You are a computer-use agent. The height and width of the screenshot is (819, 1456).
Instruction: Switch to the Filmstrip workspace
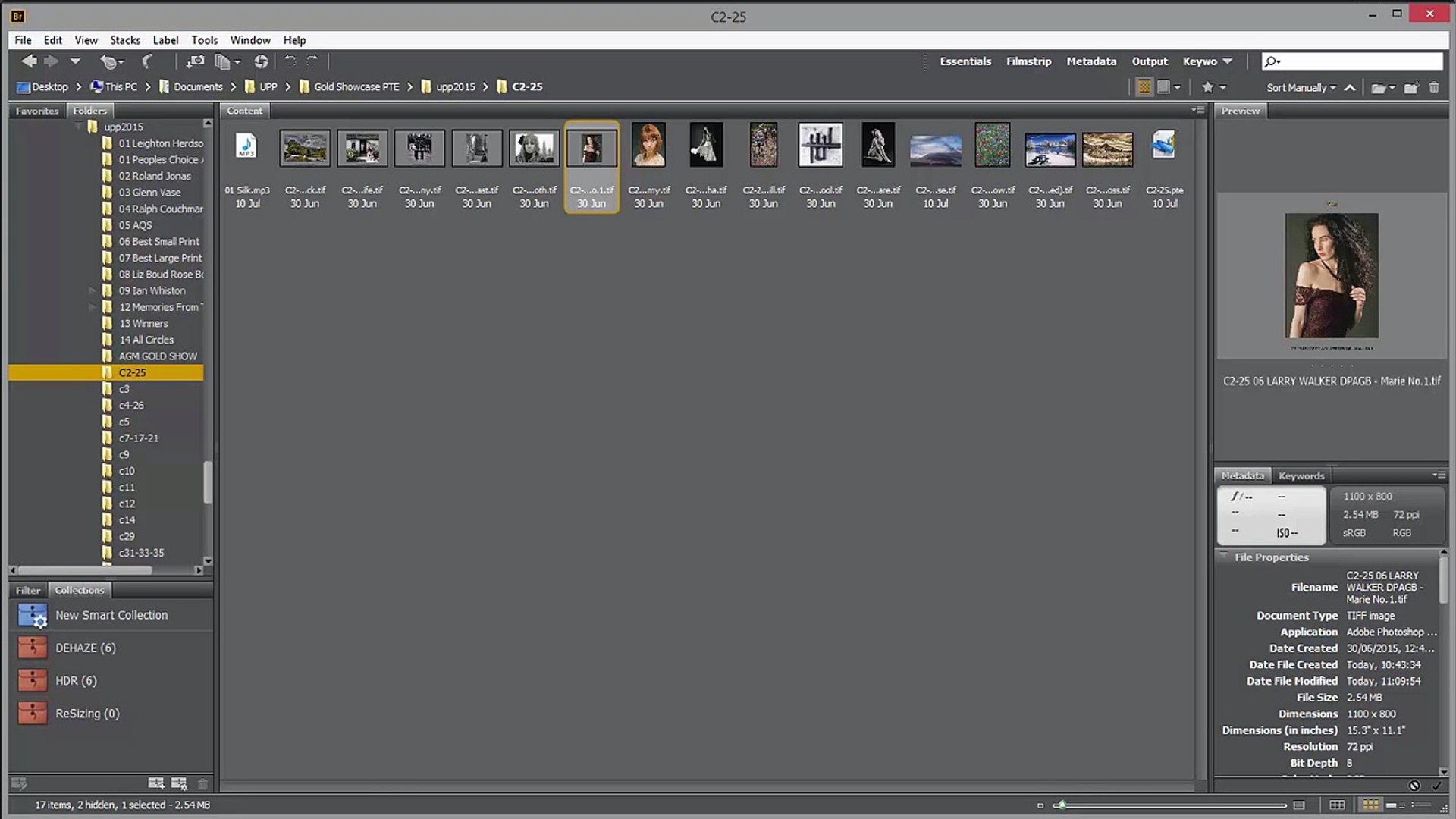click(x=1028, y=61)
